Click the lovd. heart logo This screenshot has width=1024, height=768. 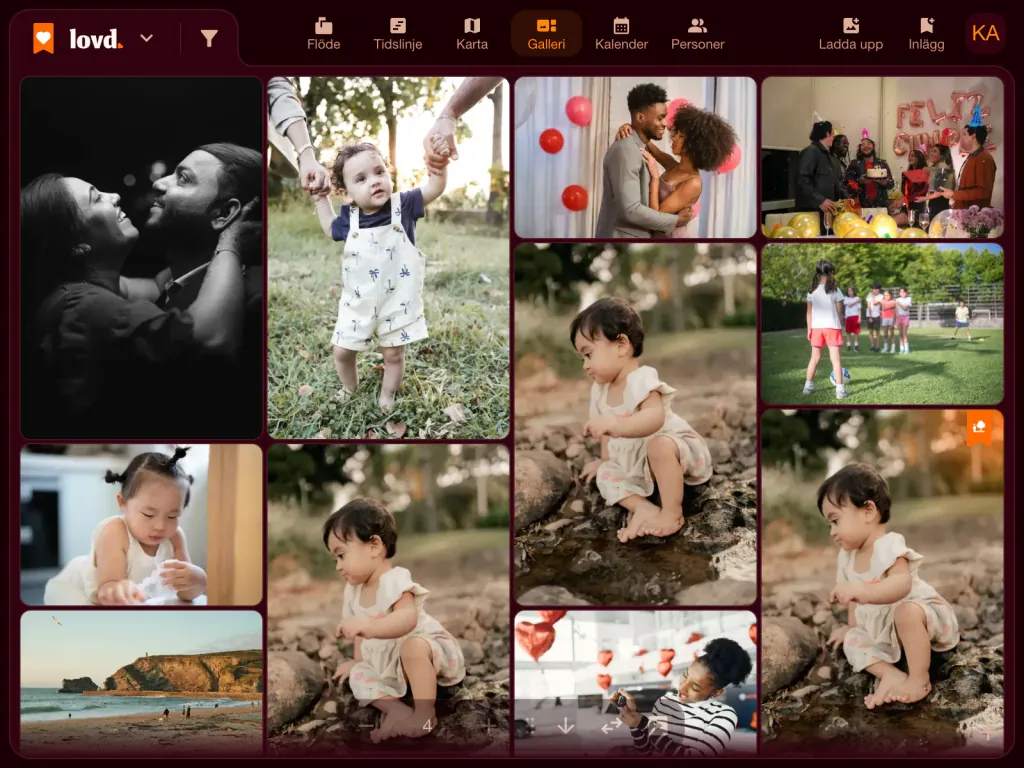44,38
